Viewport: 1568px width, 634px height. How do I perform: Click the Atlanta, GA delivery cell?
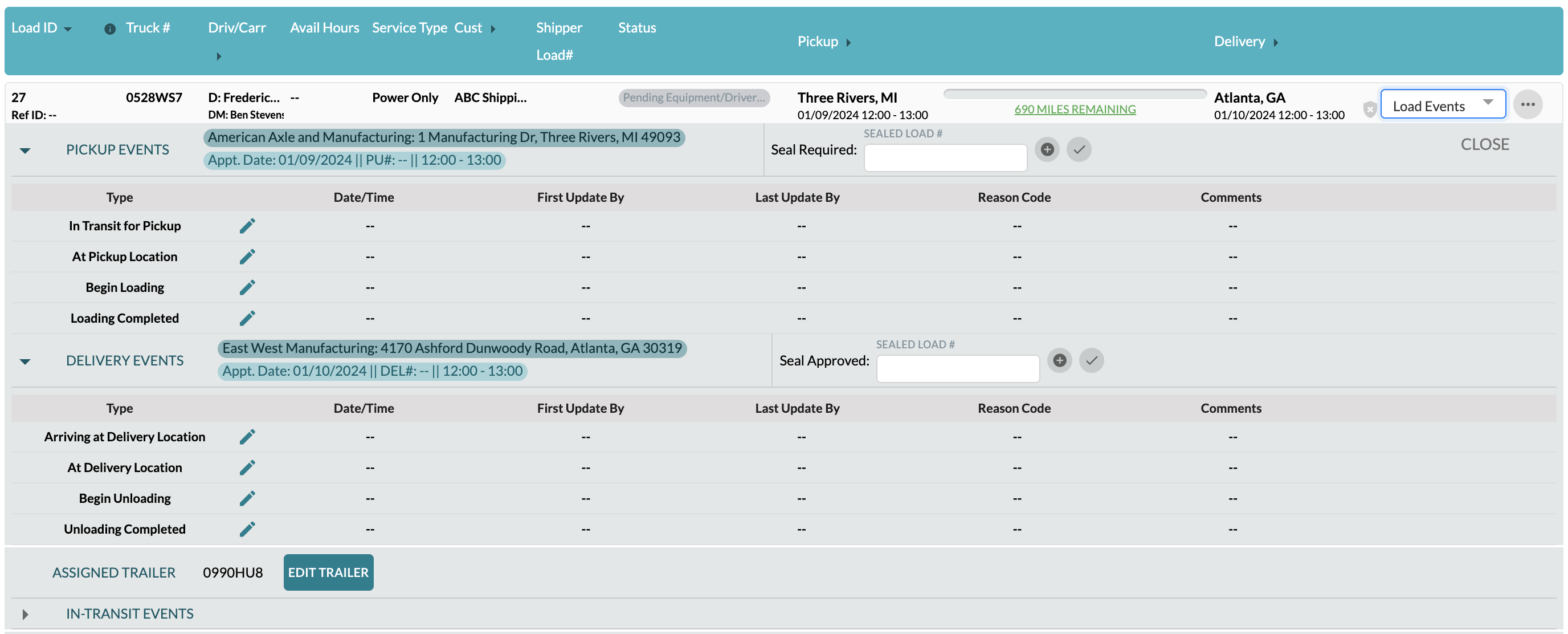1249,97
